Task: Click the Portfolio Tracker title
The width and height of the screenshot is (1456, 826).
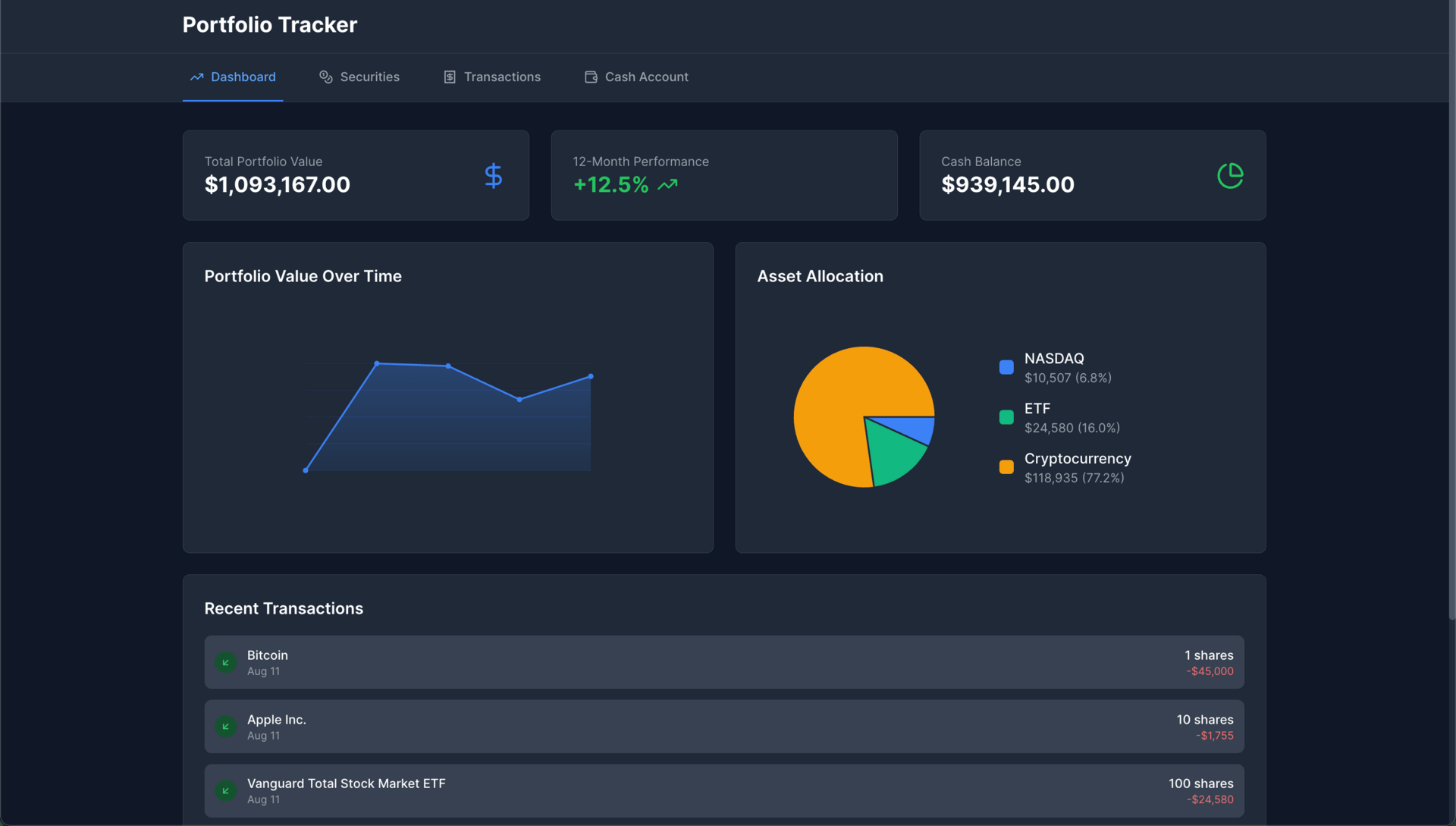Action: click(269, 24)
